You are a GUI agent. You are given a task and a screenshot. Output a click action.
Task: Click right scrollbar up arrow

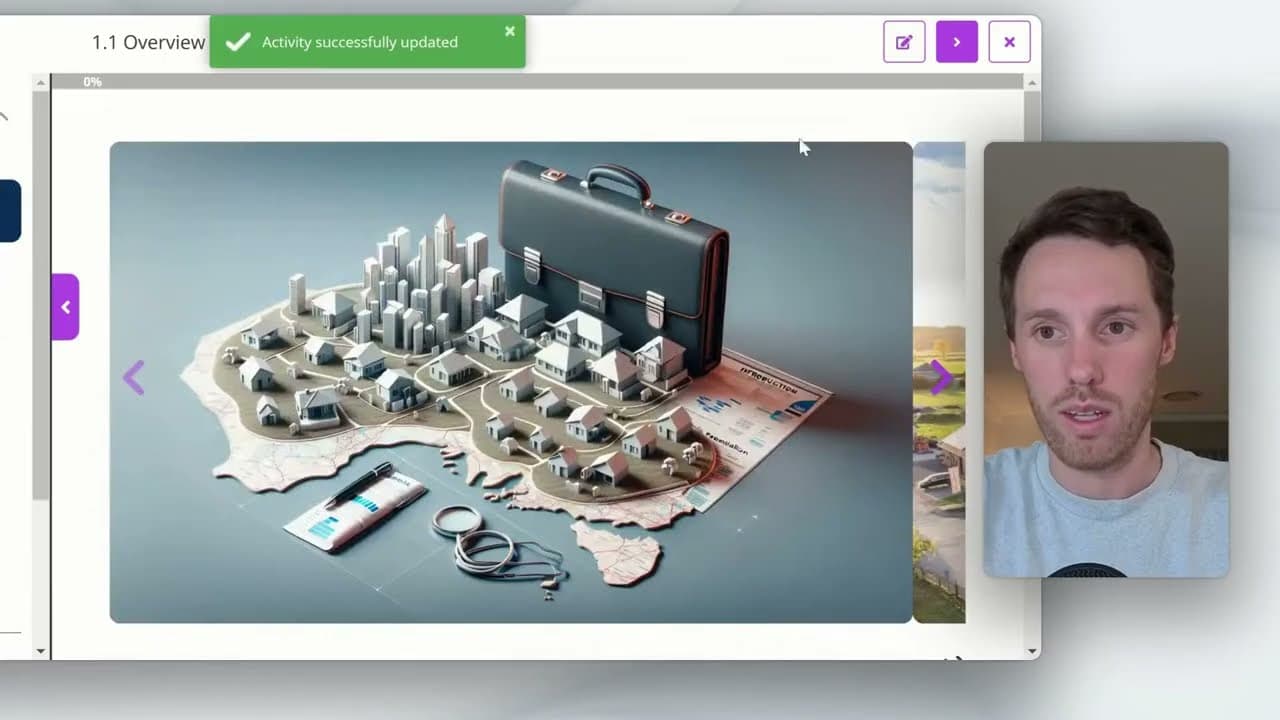(x=1032, y=81)
